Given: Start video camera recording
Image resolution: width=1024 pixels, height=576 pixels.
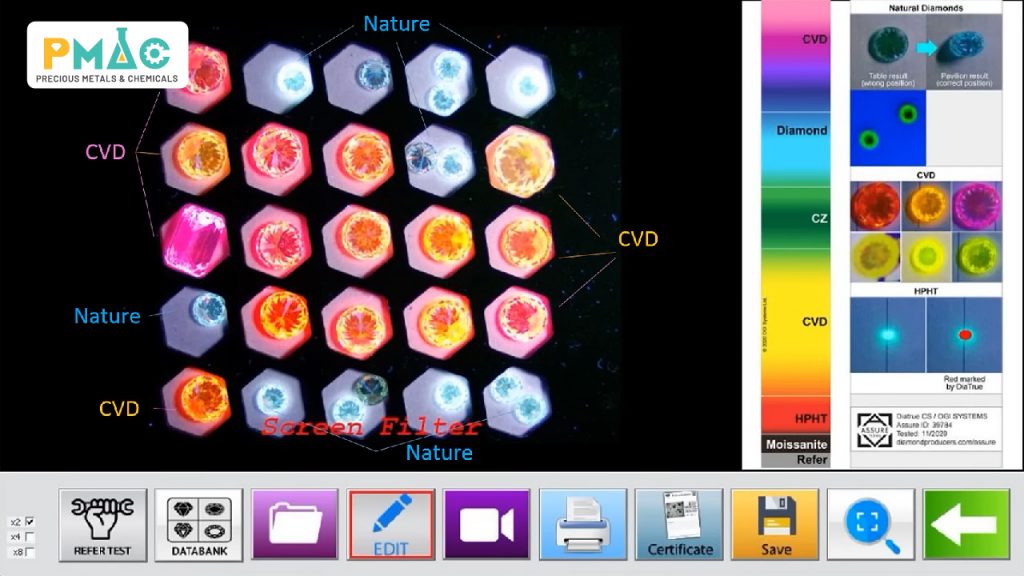Looking at the screenshot, I should 487,523.
